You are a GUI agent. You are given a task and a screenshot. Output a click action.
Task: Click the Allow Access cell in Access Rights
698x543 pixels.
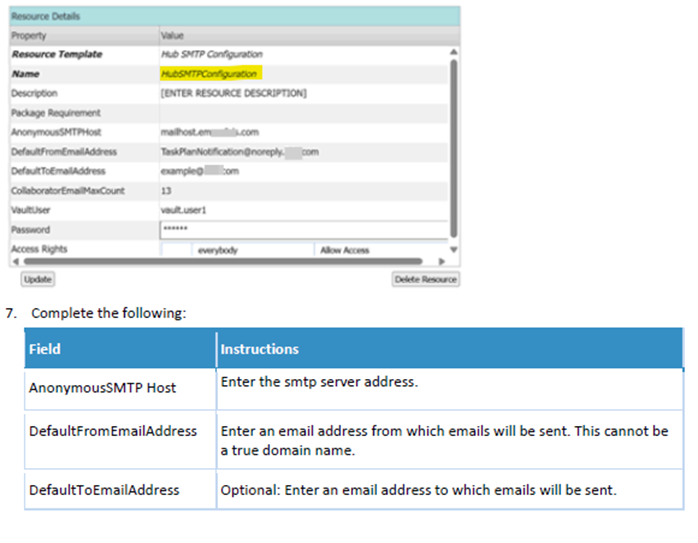[x=344, y=249]
